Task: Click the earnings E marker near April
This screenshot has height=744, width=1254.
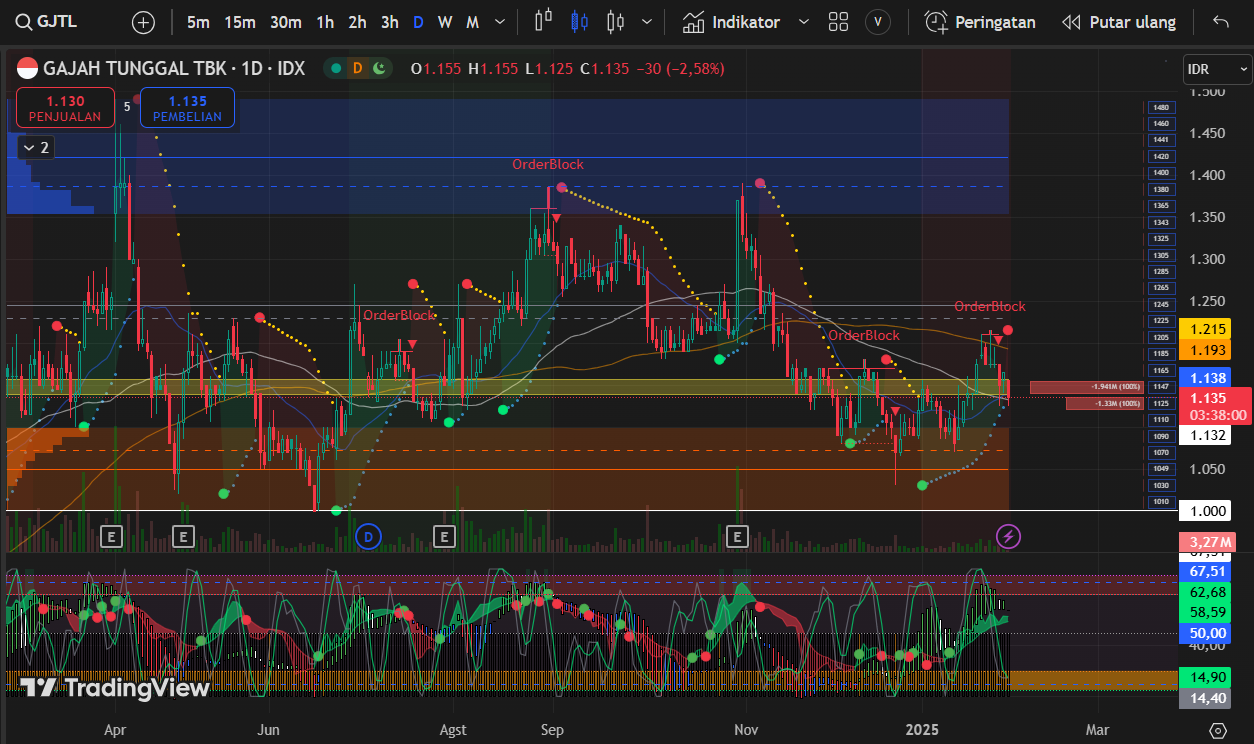Action: (x=111, y=537)
